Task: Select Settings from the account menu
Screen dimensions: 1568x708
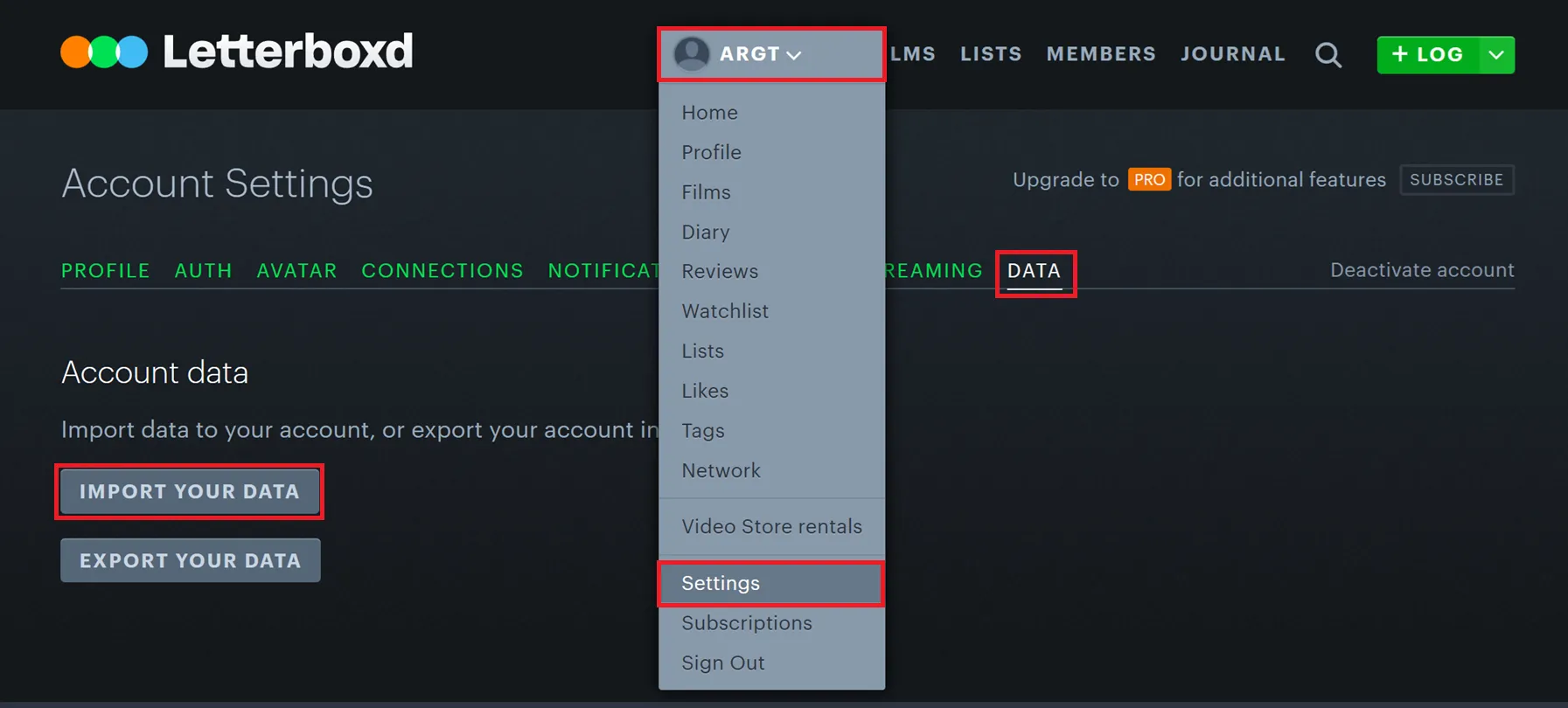Action: [x=720, y=583]
